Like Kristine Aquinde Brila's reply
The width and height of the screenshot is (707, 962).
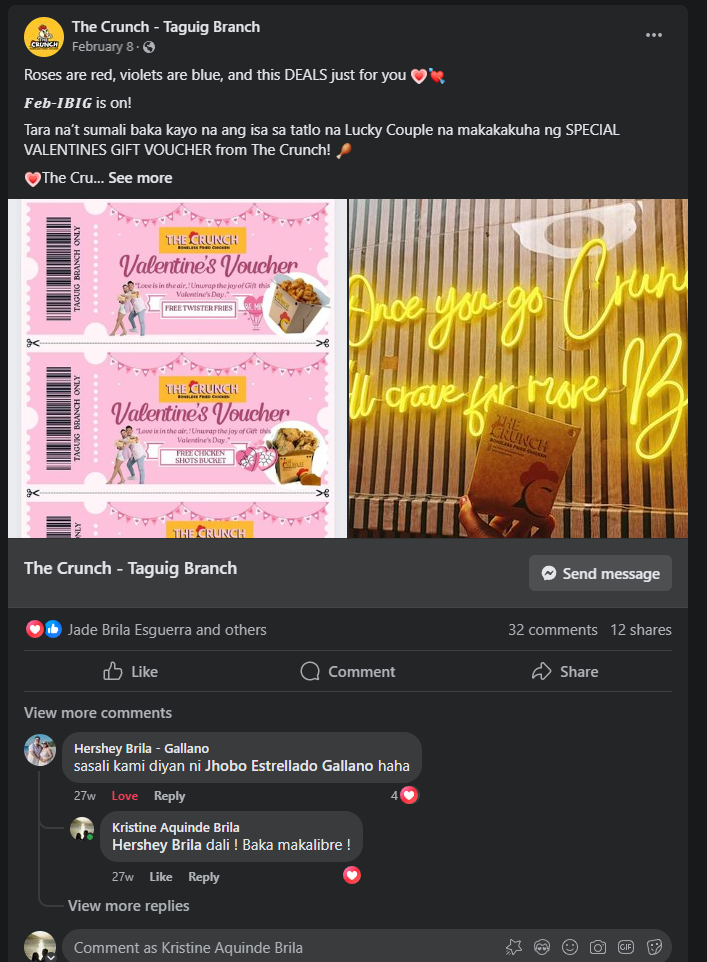[x=161, y=877]
